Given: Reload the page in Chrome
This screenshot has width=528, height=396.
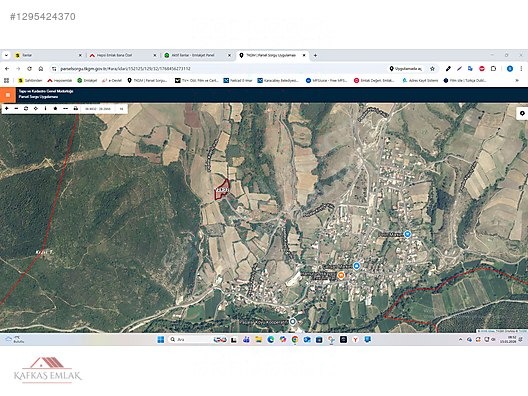Looking at the screenshot, I should point(30,69).
